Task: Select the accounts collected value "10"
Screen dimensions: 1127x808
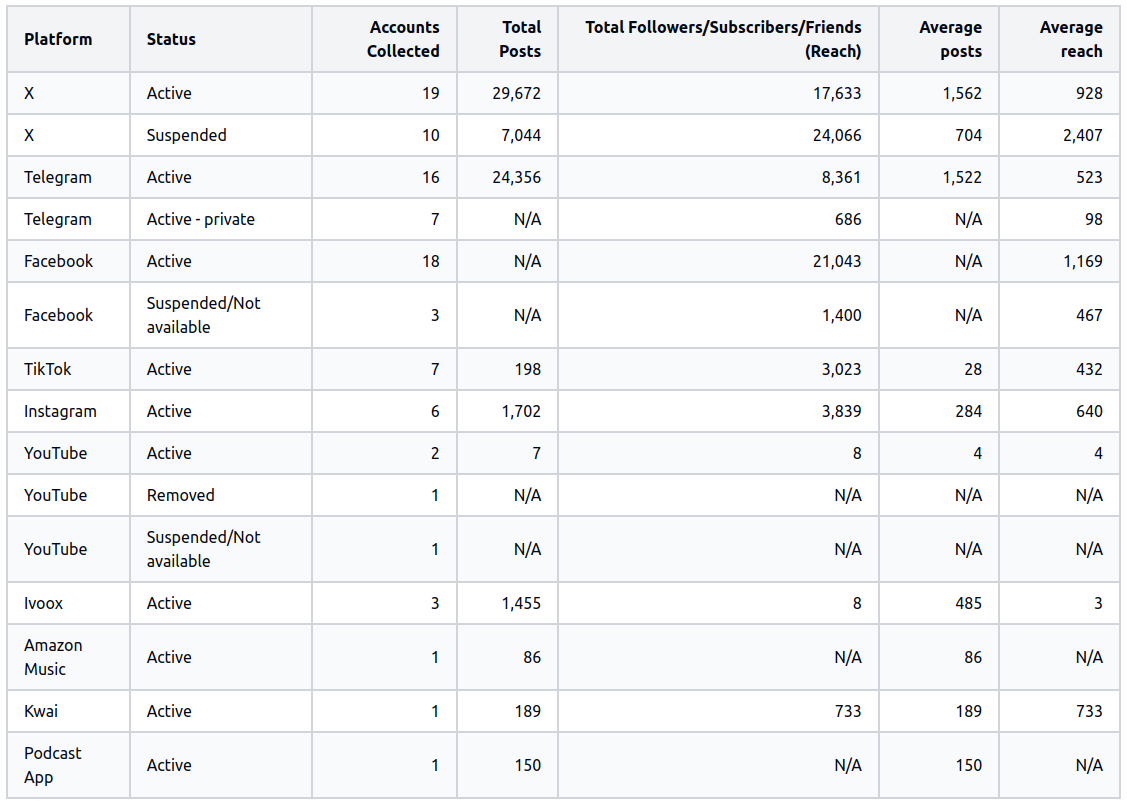Action: [x=431, y=135]
